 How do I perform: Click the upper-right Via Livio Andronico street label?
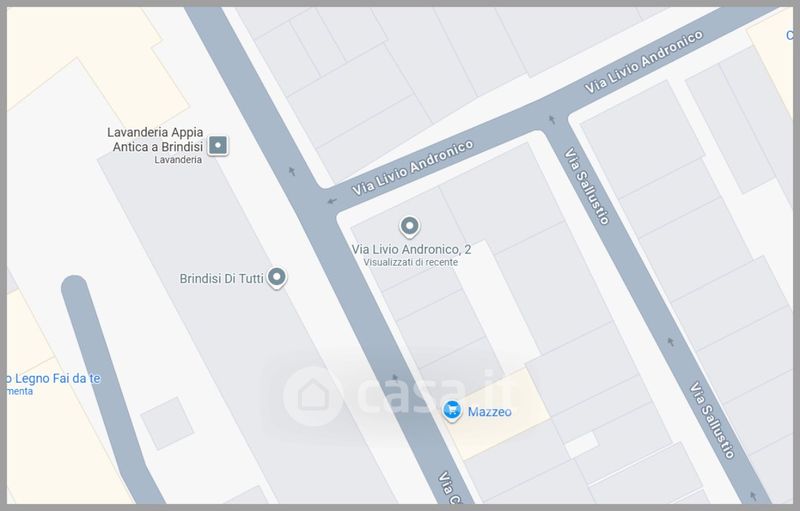(643, 62)
